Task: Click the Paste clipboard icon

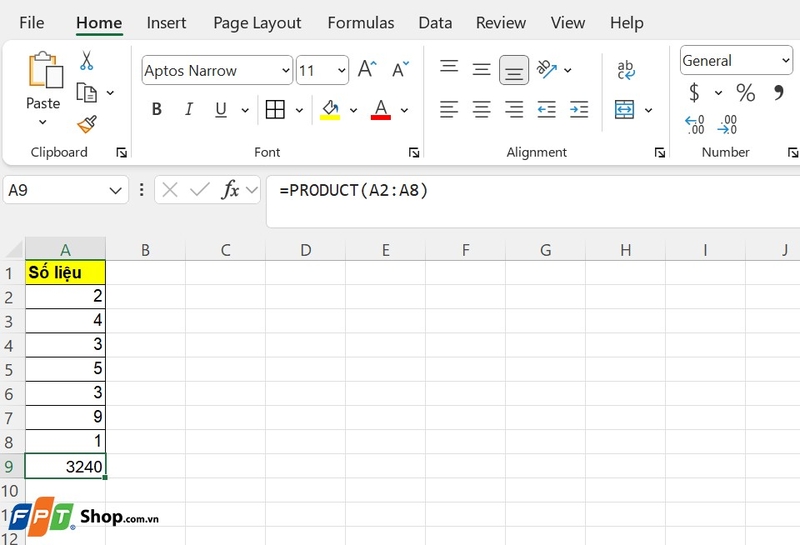Action: [x=45, y=70]
